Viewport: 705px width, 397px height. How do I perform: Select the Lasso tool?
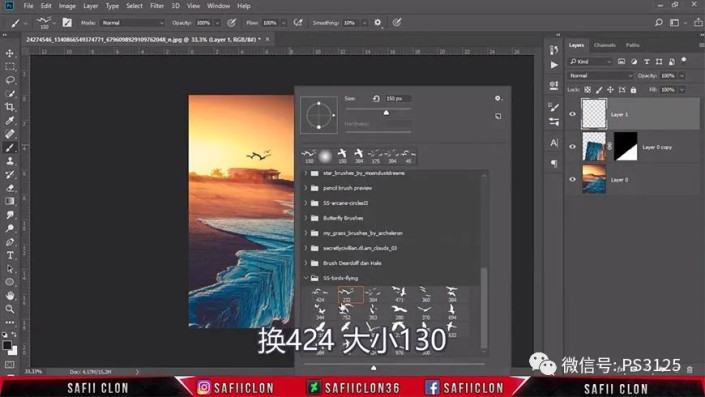(9, 80)
